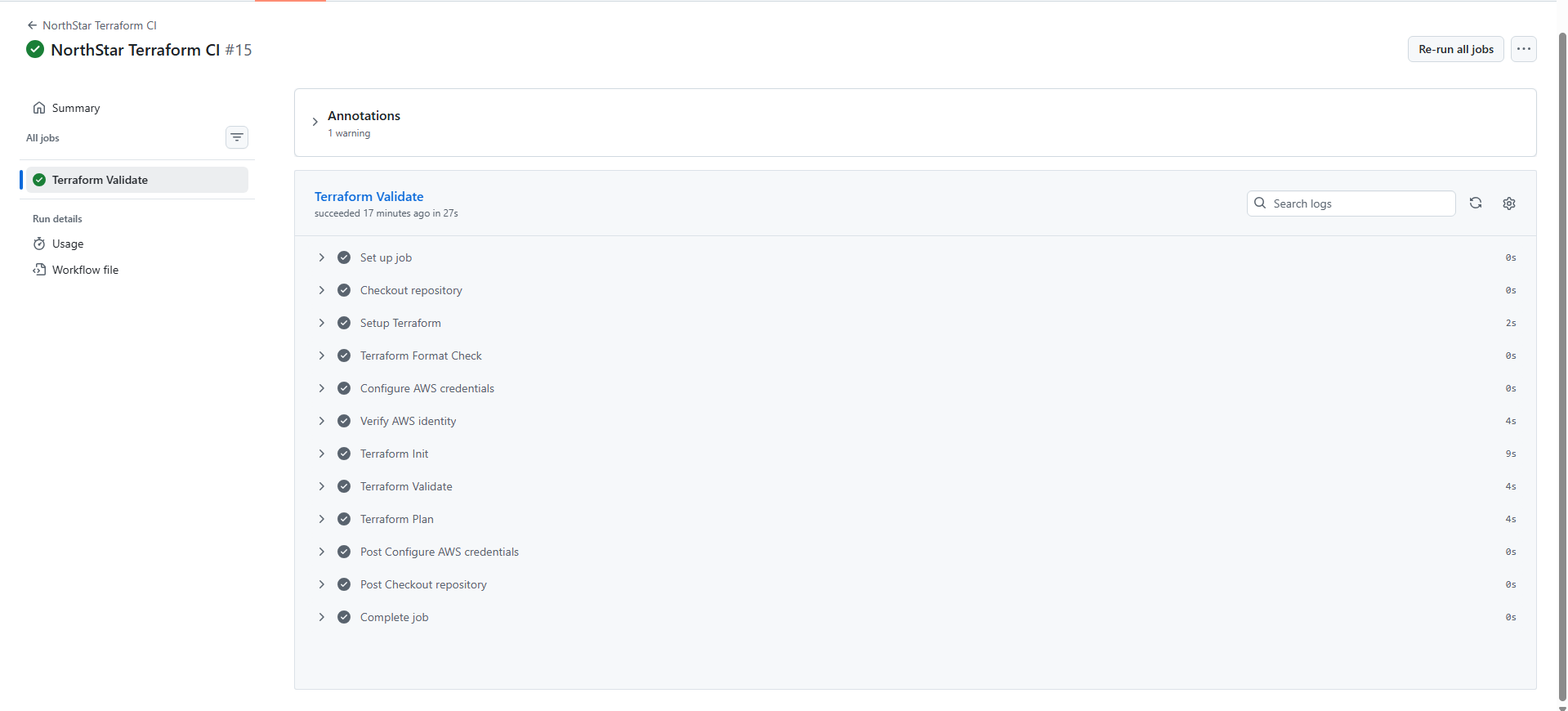Expand the Checkout repository step chevron
The image size is (1568, 711).
[321, 290]
